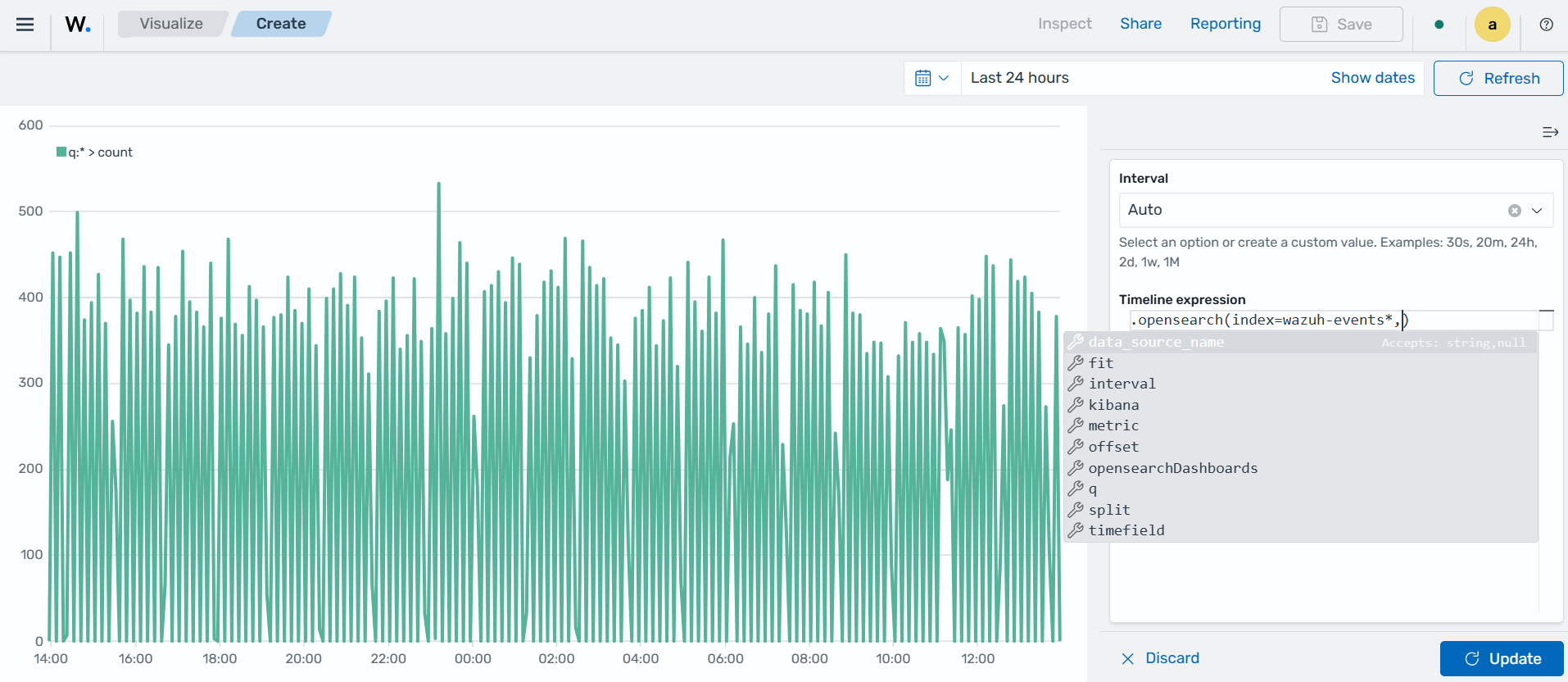This screenshot has height=682, width=1568.
Task: Discard the editor changes
Action: pyautogui.click(x=1160, y=658)
